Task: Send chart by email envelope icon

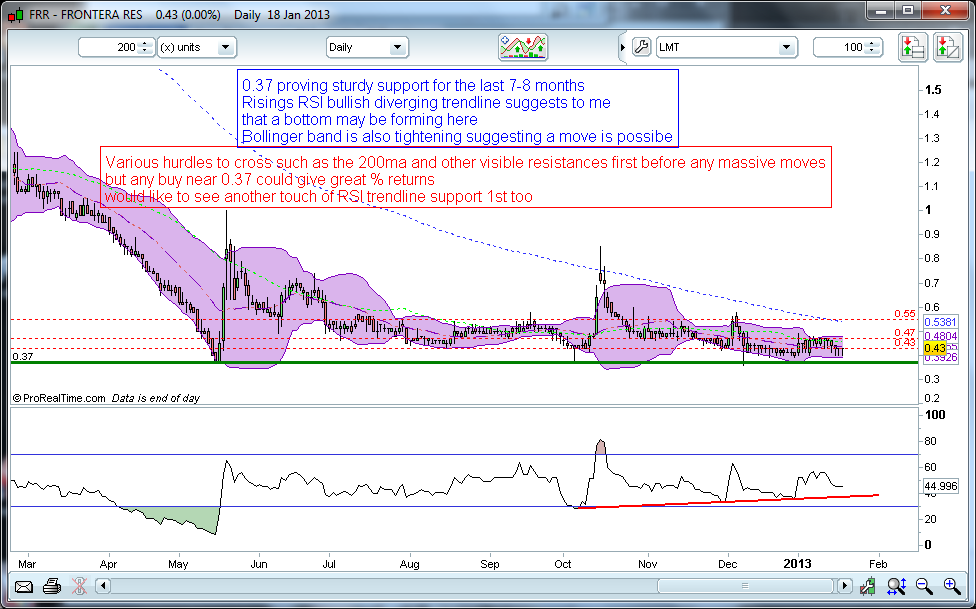Action: pyautogui.click(x=23, y=587)
